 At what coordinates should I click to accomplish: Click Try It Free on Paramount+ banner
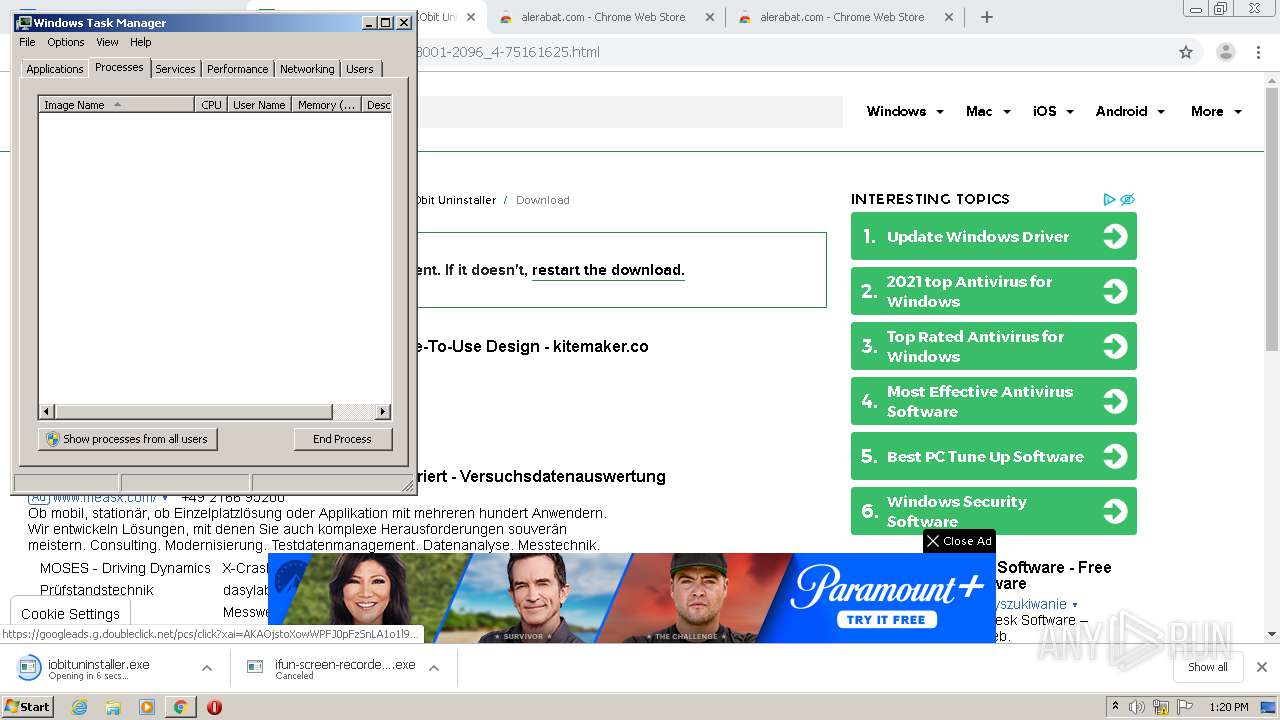click(x=886, y=619)
